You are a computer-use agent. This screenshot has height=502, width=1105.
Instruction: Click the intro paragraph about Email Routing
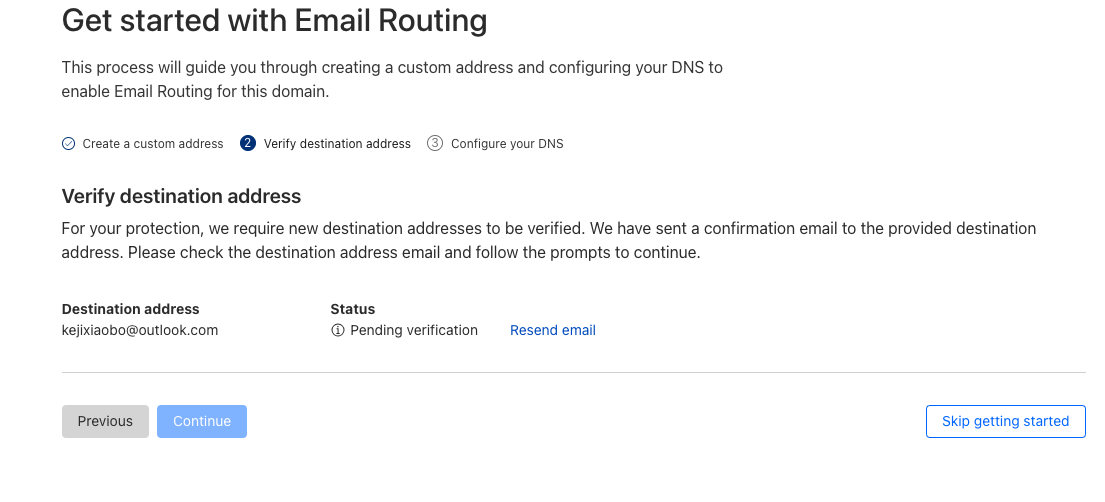[x=391, y=80]
